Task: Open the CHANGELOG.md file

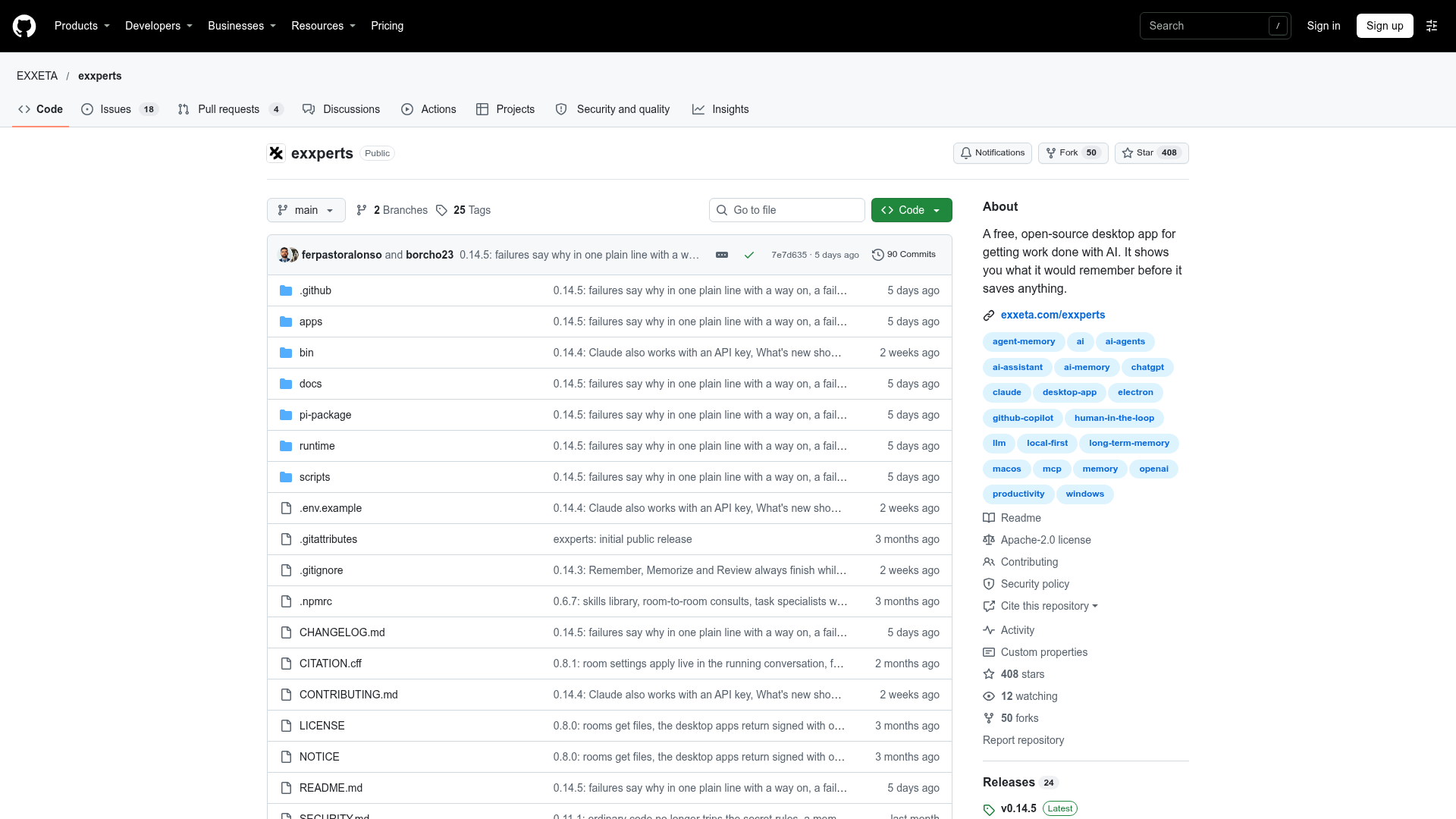Action: [x=342, y=632]
